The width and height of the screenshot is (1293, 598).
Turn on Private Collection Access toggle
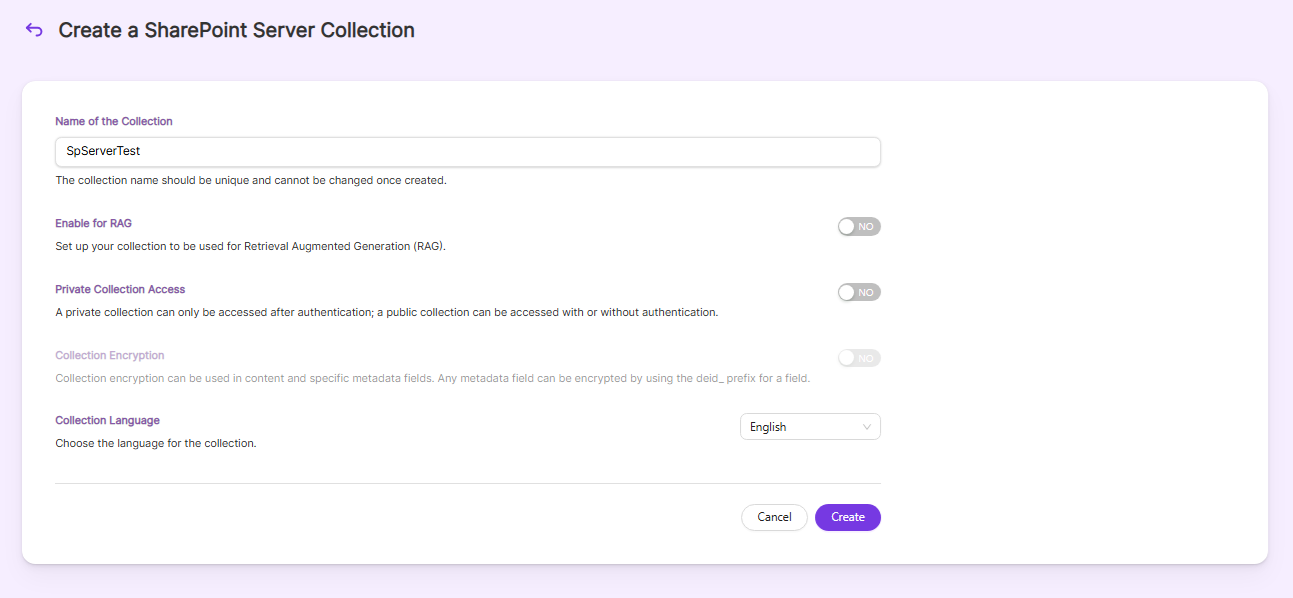[x=859, y=292]
